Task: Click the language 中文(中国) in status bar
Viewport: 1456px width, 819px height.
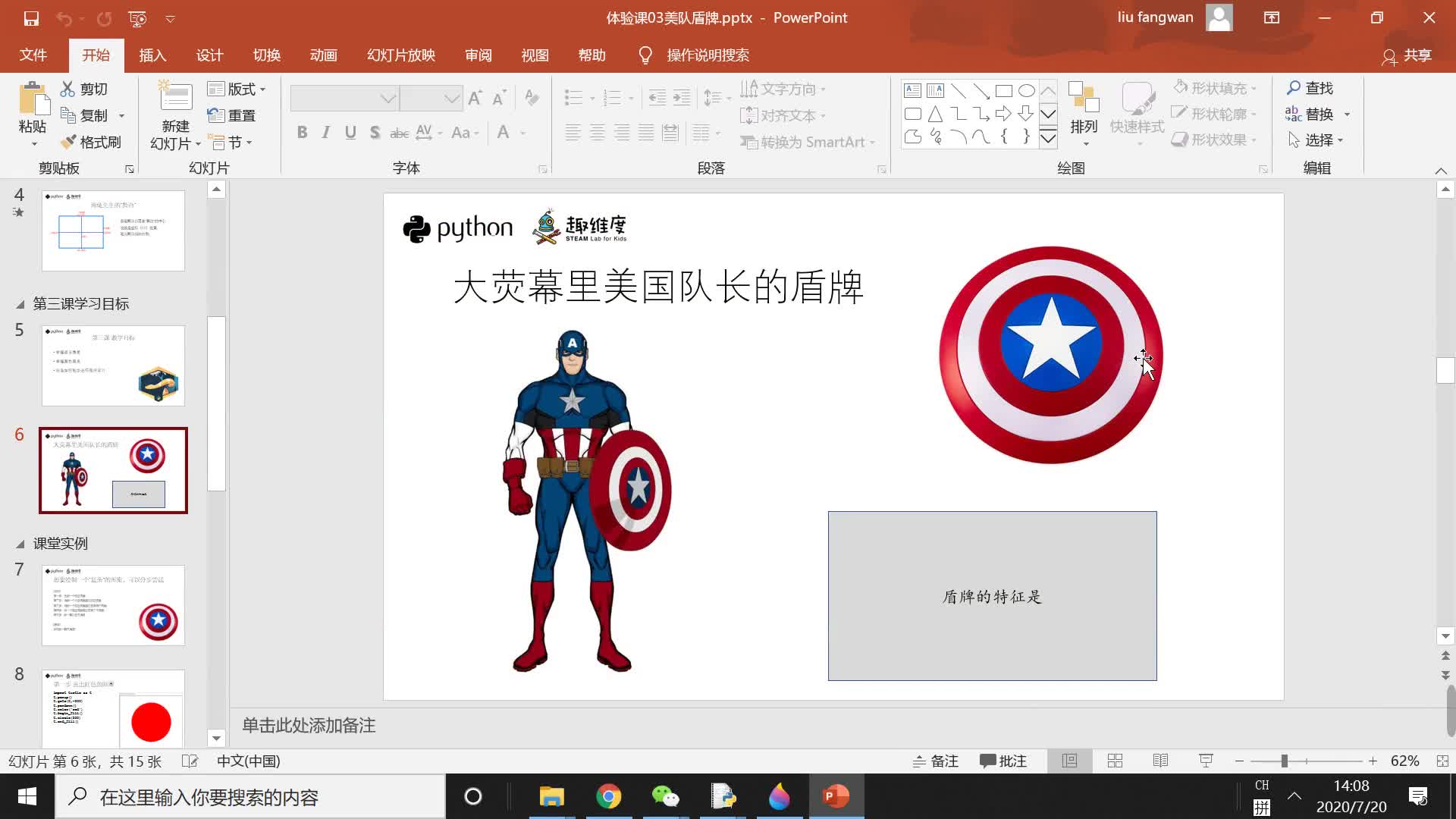Action: pyautogui.click(x=249, y=761)
